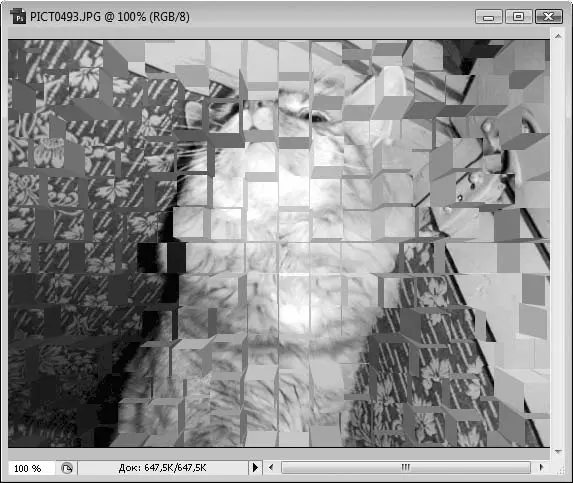Click the up arrow of vertical scrollbar

pyautogui.click(x=558, y=36)
